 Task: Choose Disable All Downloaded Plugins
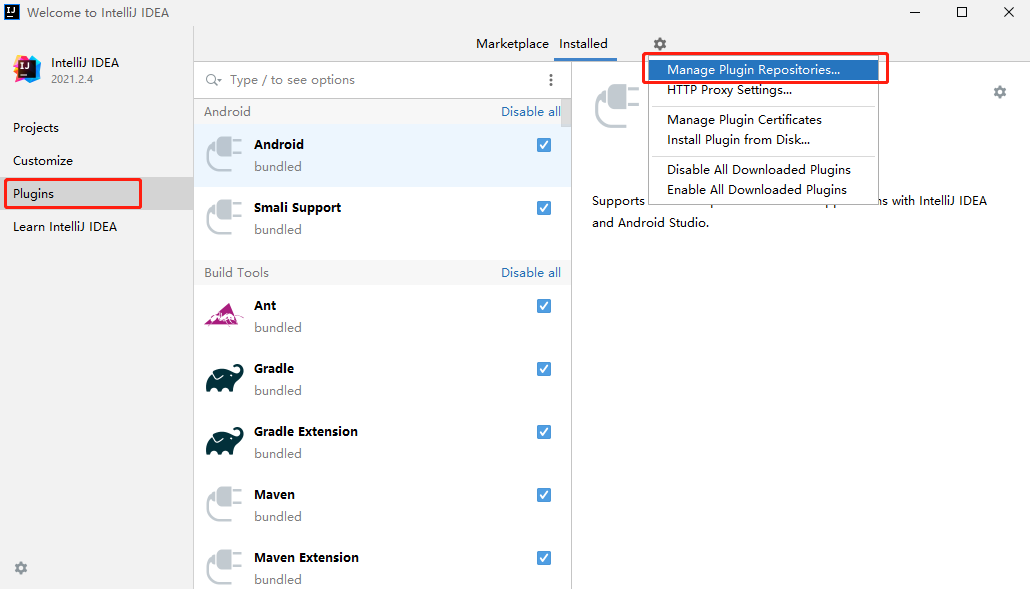point(763,169)
